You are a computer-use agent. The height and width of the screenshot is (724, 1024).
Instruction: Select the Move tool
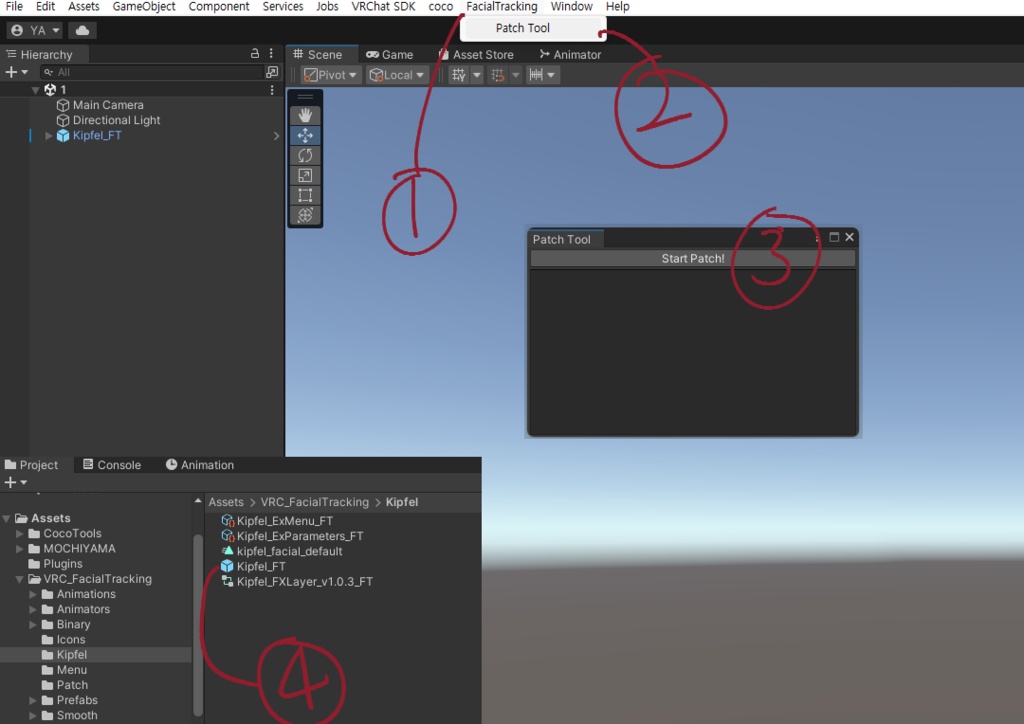pos(305,134)
